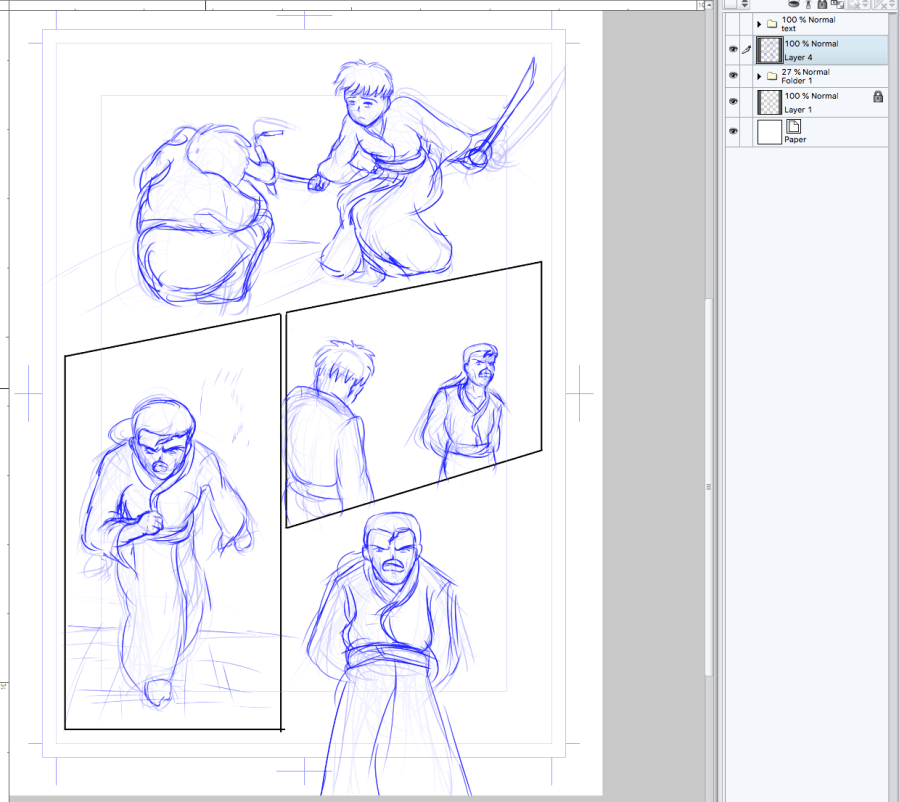
Task: Expand the text layer folder
Action: coord(759,23)
